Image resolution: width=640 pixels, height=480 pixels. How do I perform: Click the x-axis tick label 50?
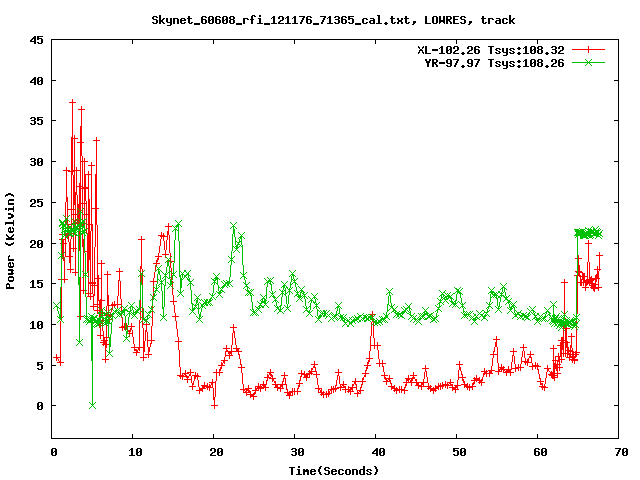pyautogui.click(x=459, y=452)
